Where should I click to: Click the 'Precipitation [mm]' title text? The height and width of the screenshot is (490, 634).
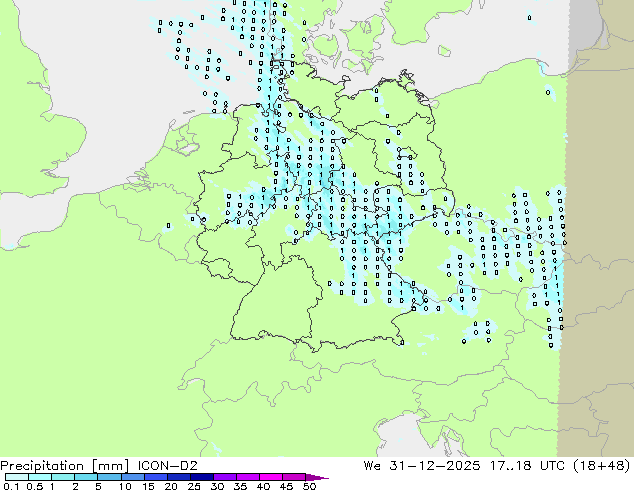pos(65,466)
